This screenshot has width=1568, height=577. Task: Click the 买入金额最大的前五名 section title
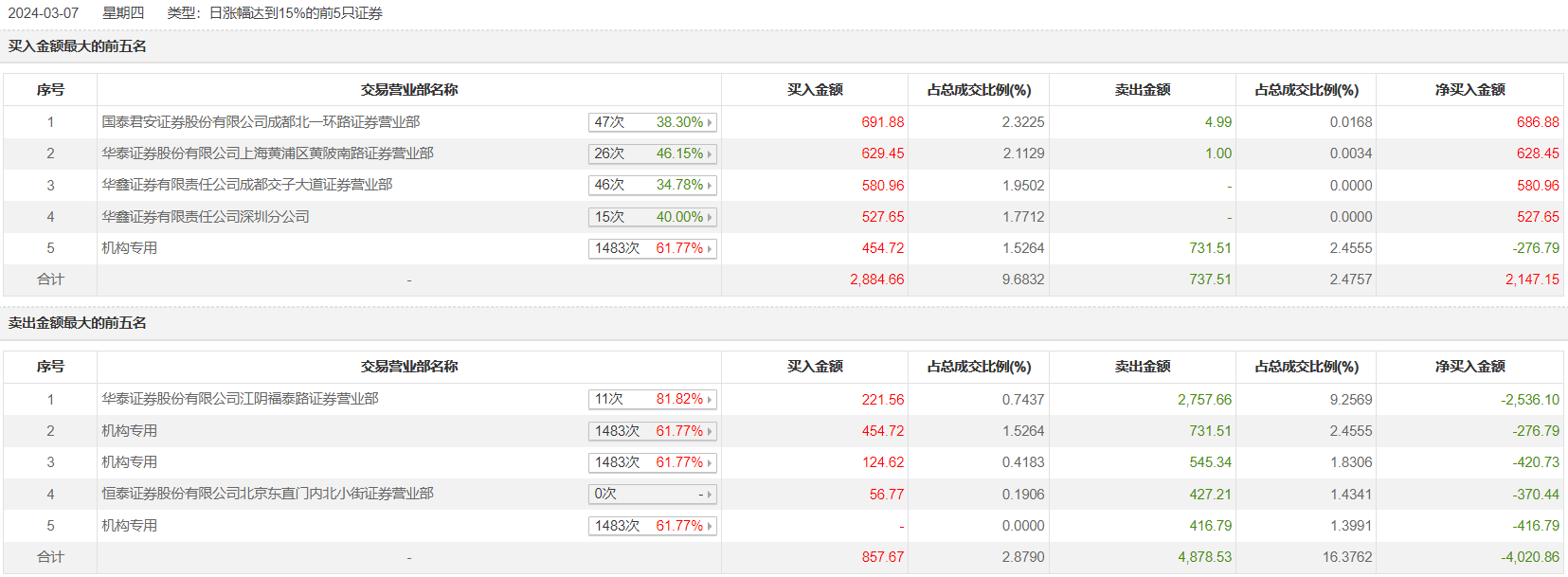(x=78, y=46)
